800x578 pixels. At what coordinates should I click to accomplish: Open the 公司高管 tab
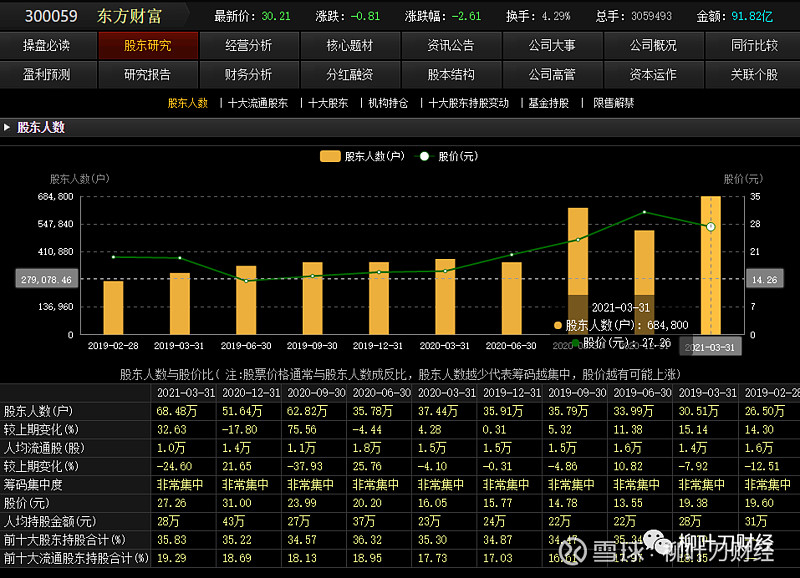coord(552,74)
